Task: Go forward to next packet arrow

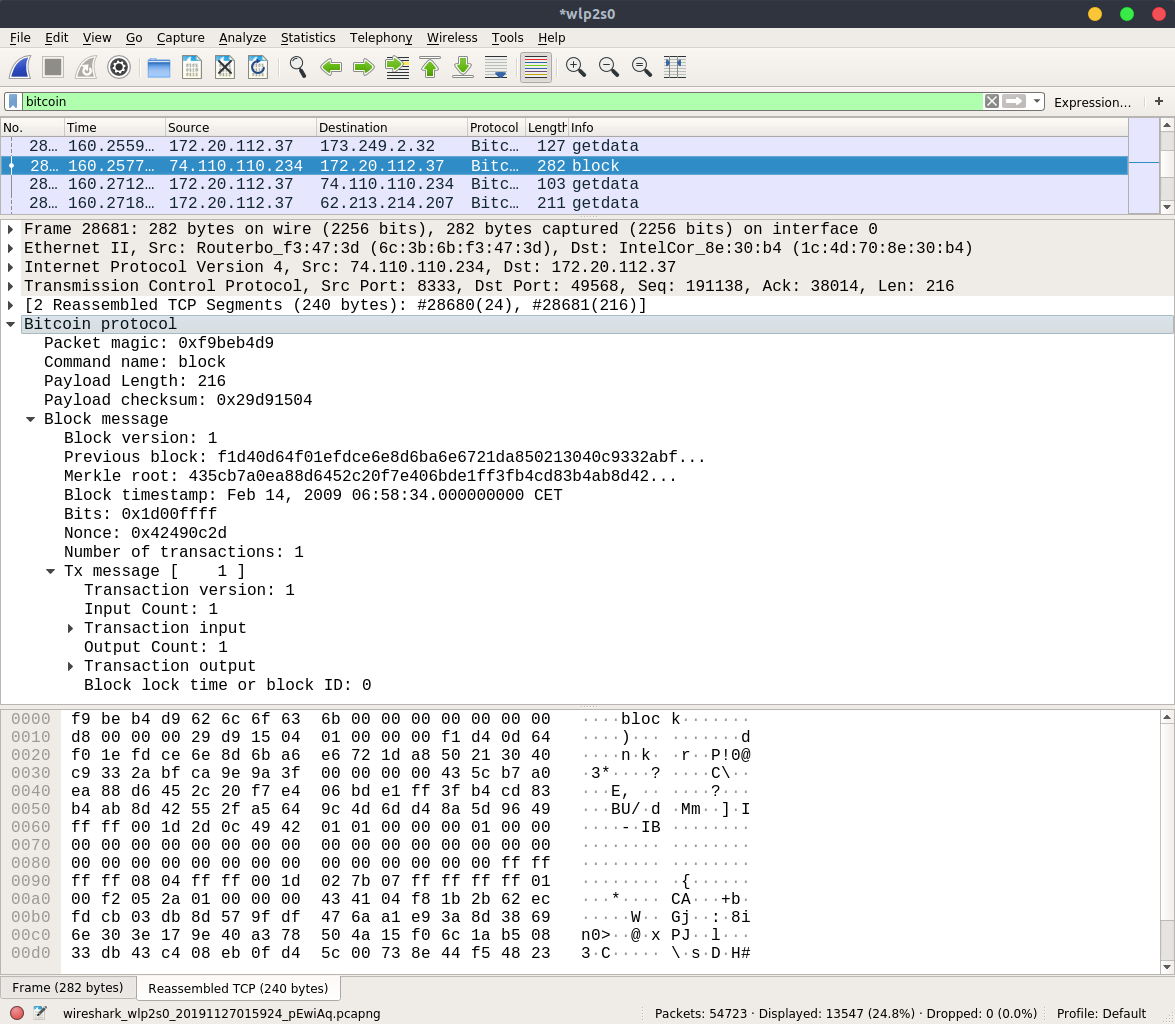Action: point(363,67)
